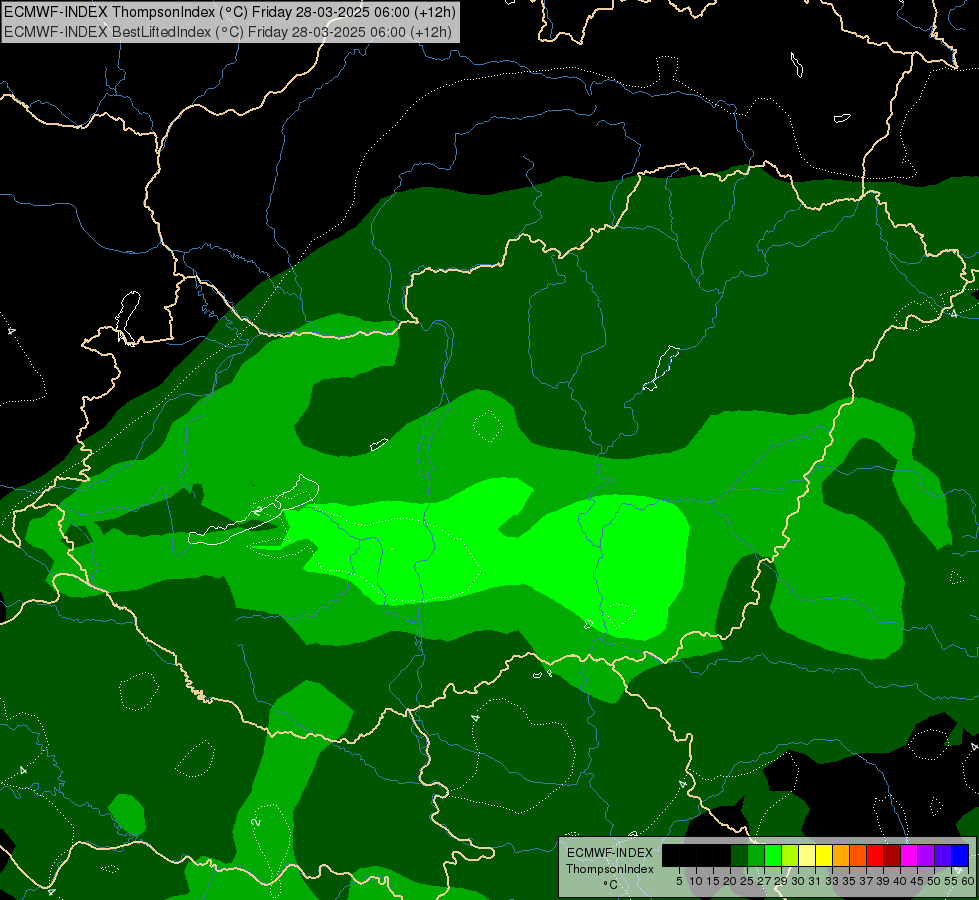Select the dark red 39-40 legend swatch
This screenshot has height=900, width=979.
(892, 855)
